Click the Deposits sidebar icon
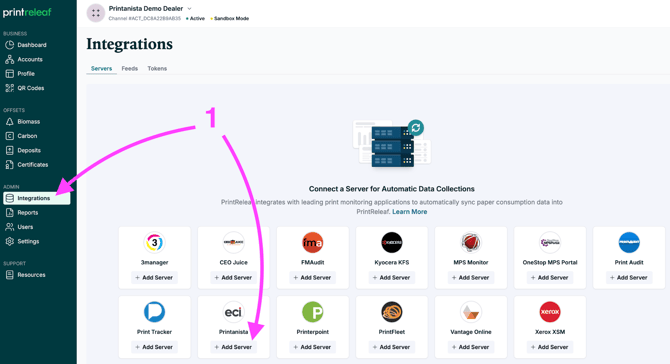Image resolution: width=670 pixels, height=364 pixels. (x=9, y=150)
